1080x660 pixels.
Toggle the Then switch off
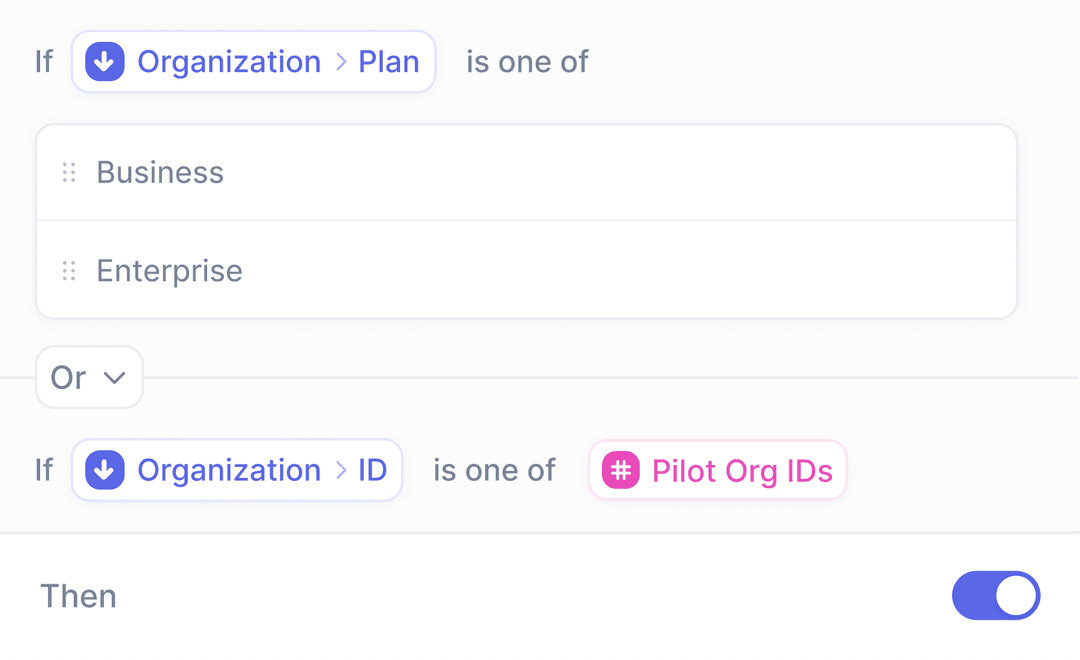(x=996, y=596)
